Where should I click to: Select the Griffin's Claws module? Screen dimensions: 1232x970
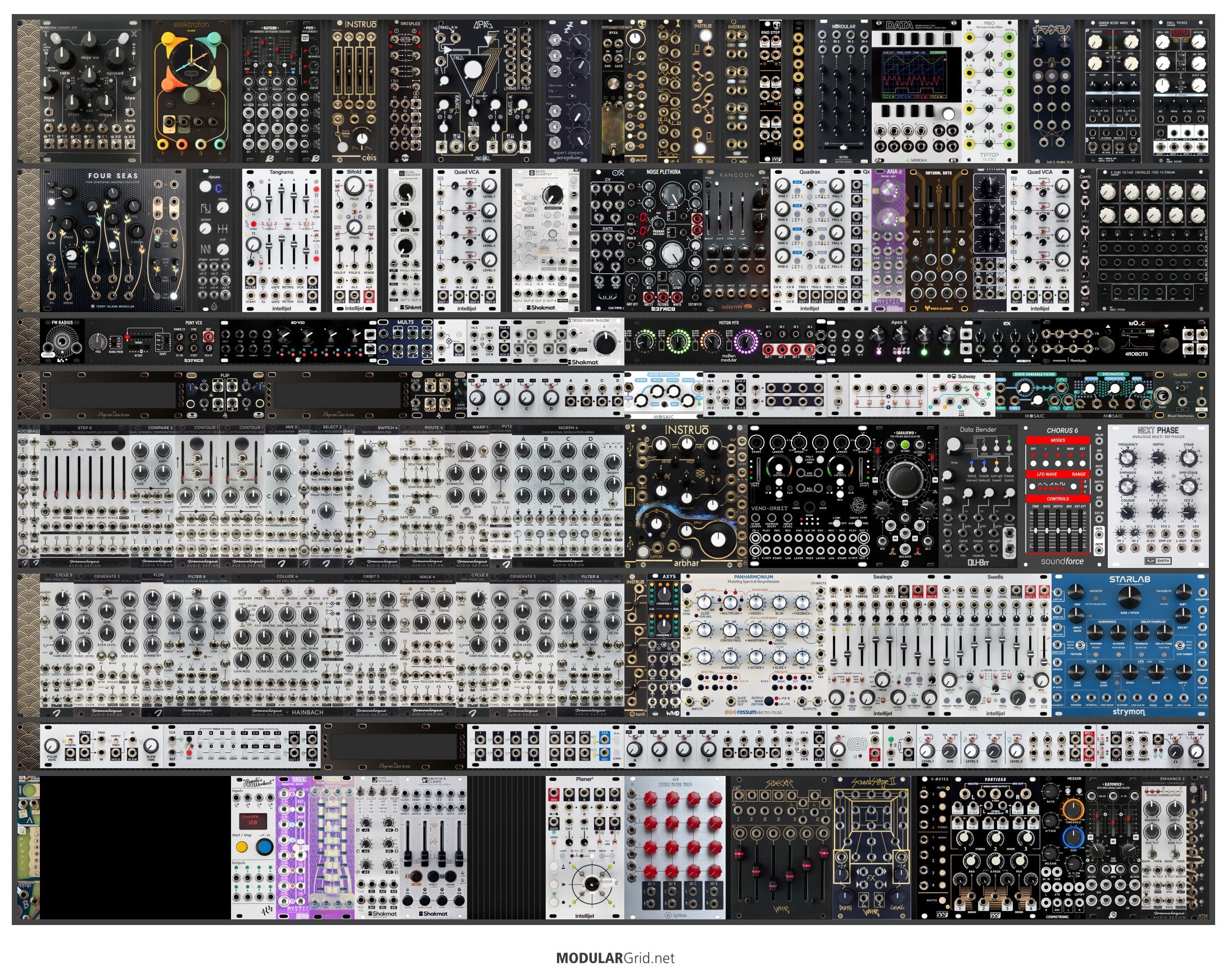[433, 847]
